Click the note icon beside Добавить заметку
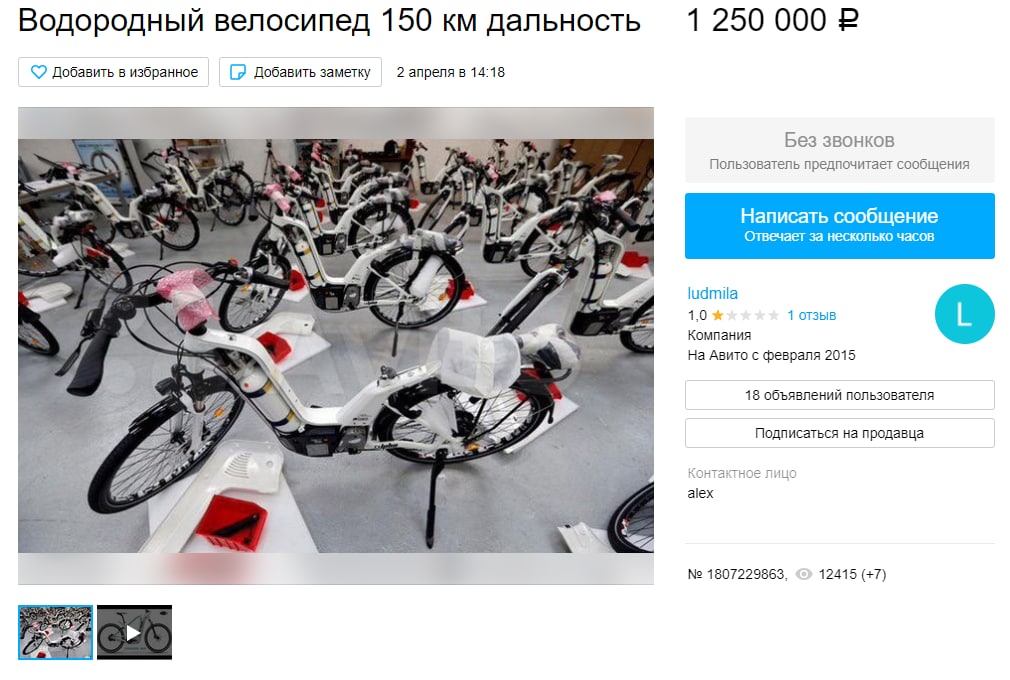Screen dimensions: 1010x680 (238, 72)
